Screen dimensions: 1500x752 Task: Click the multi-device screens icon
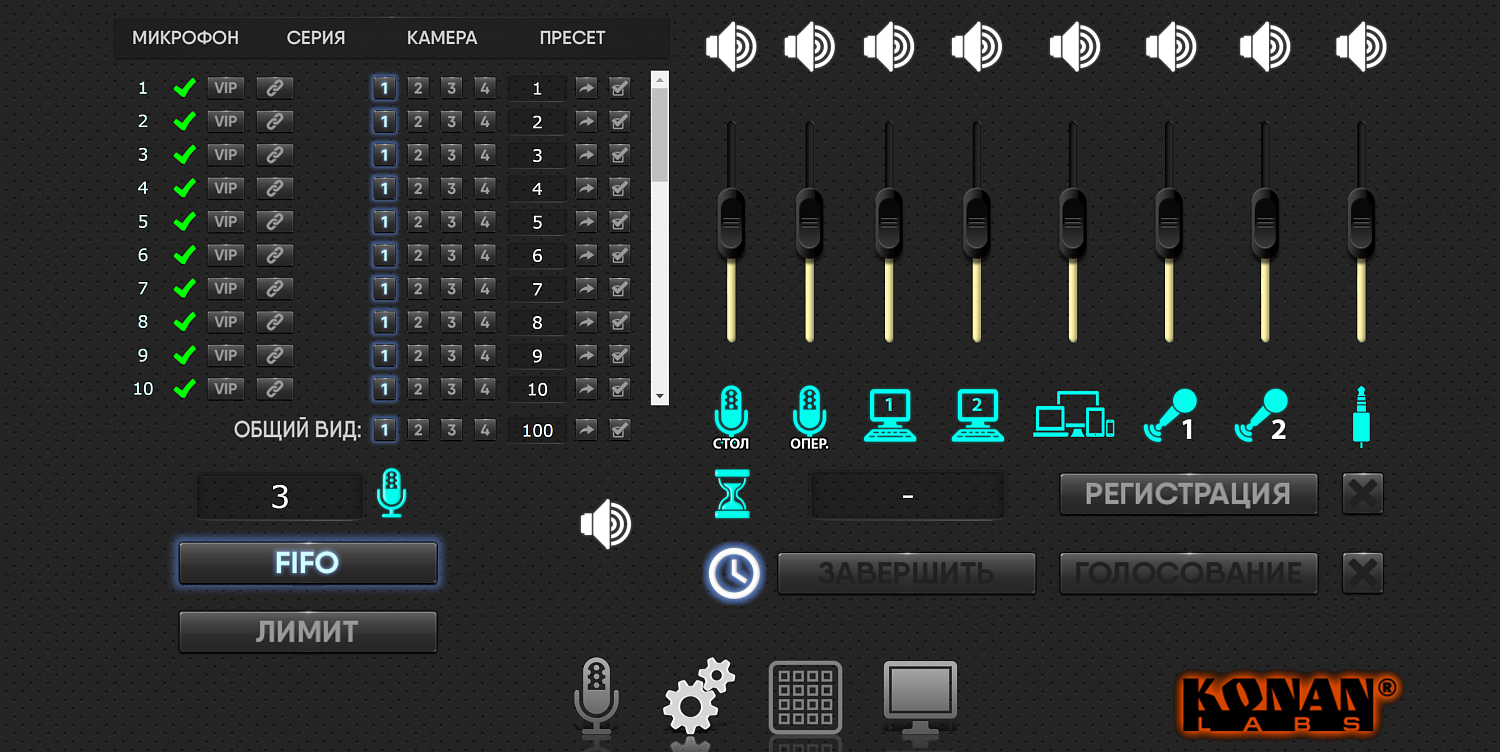(x=1073, y=414)
